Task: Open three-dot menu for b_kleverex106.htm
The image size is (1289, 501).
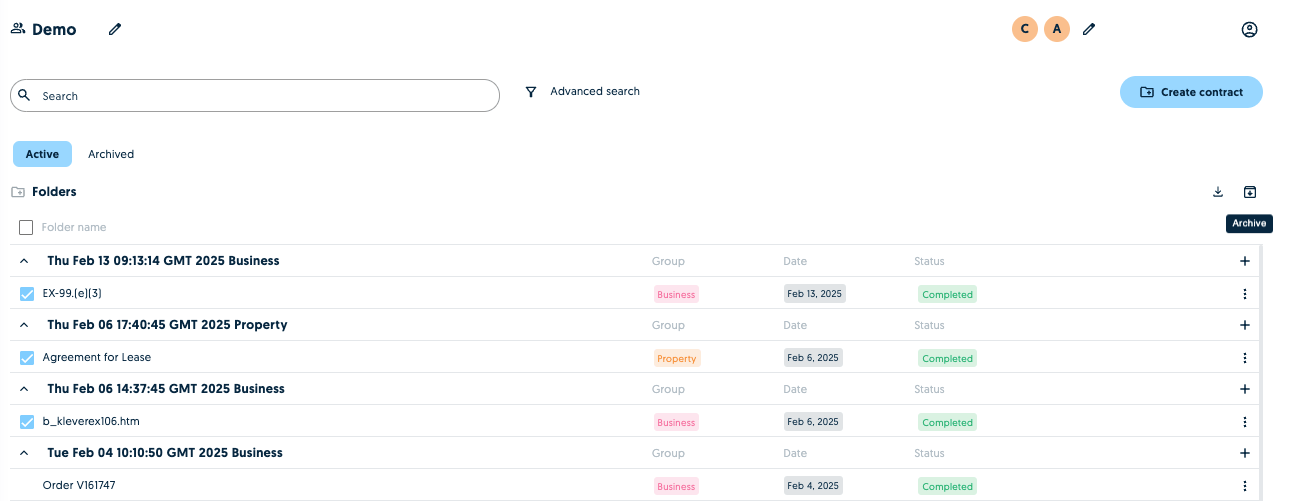Action: pos(1245,422)
